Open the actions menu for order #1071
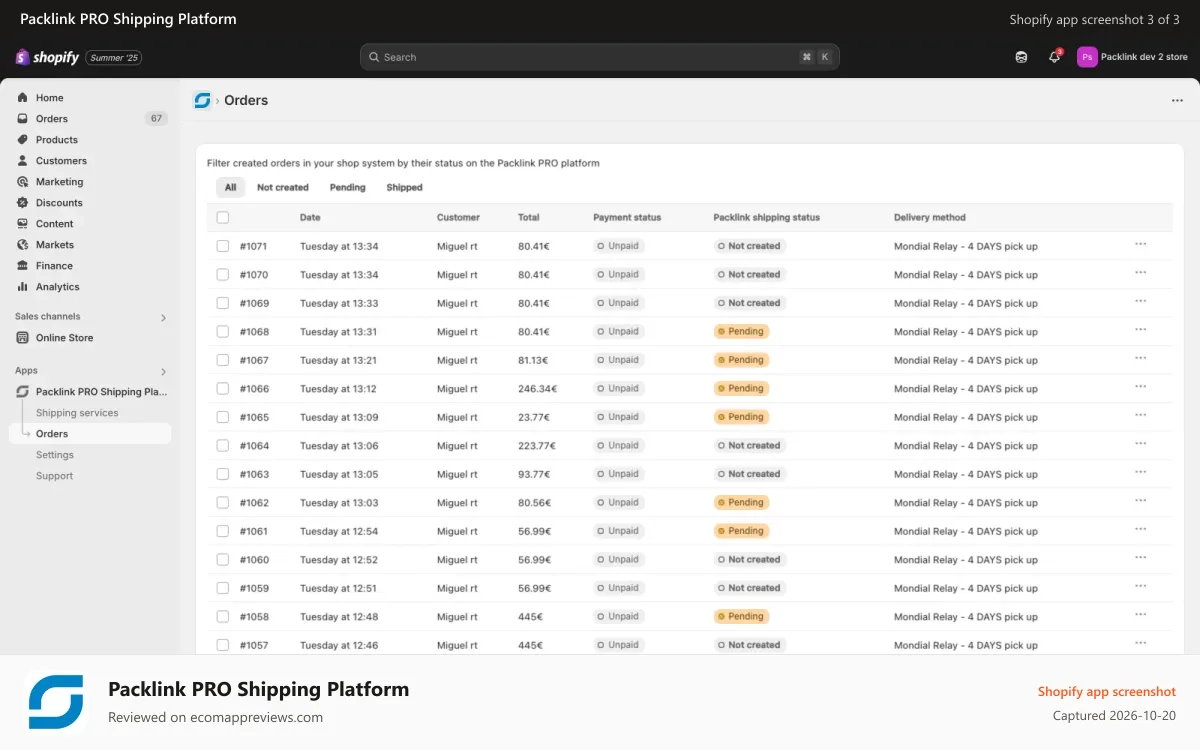This screenshot has width=1200, height=750. [1140, 245]
